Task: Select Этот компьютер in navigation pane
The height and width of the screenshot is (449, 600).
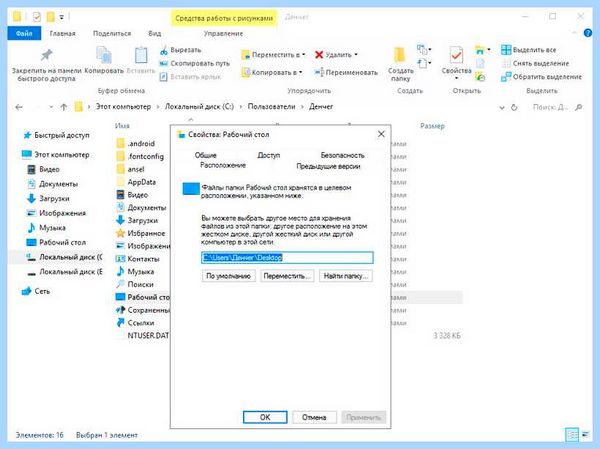Action: click(x=56, y=155)
